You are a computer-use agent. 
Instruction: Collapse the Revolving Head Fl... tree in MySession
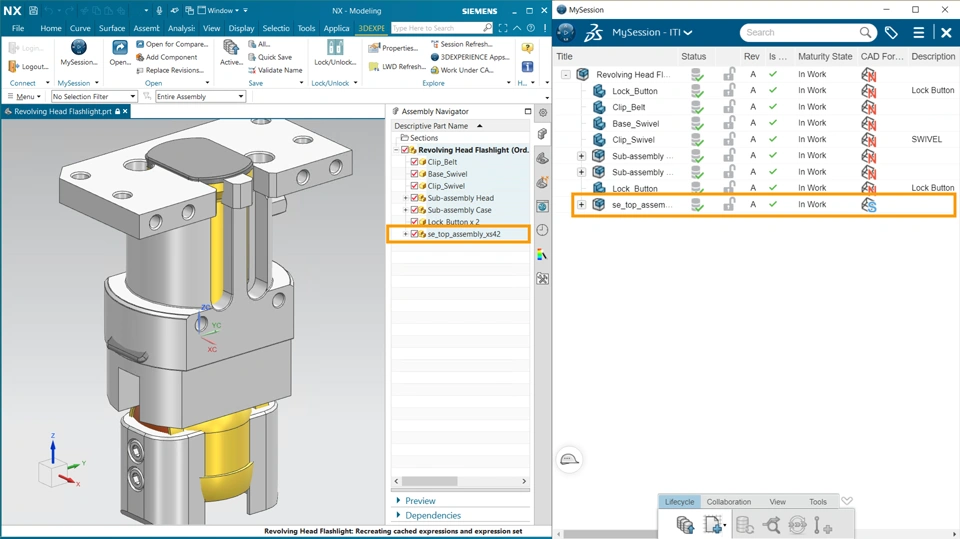point(566,74)
